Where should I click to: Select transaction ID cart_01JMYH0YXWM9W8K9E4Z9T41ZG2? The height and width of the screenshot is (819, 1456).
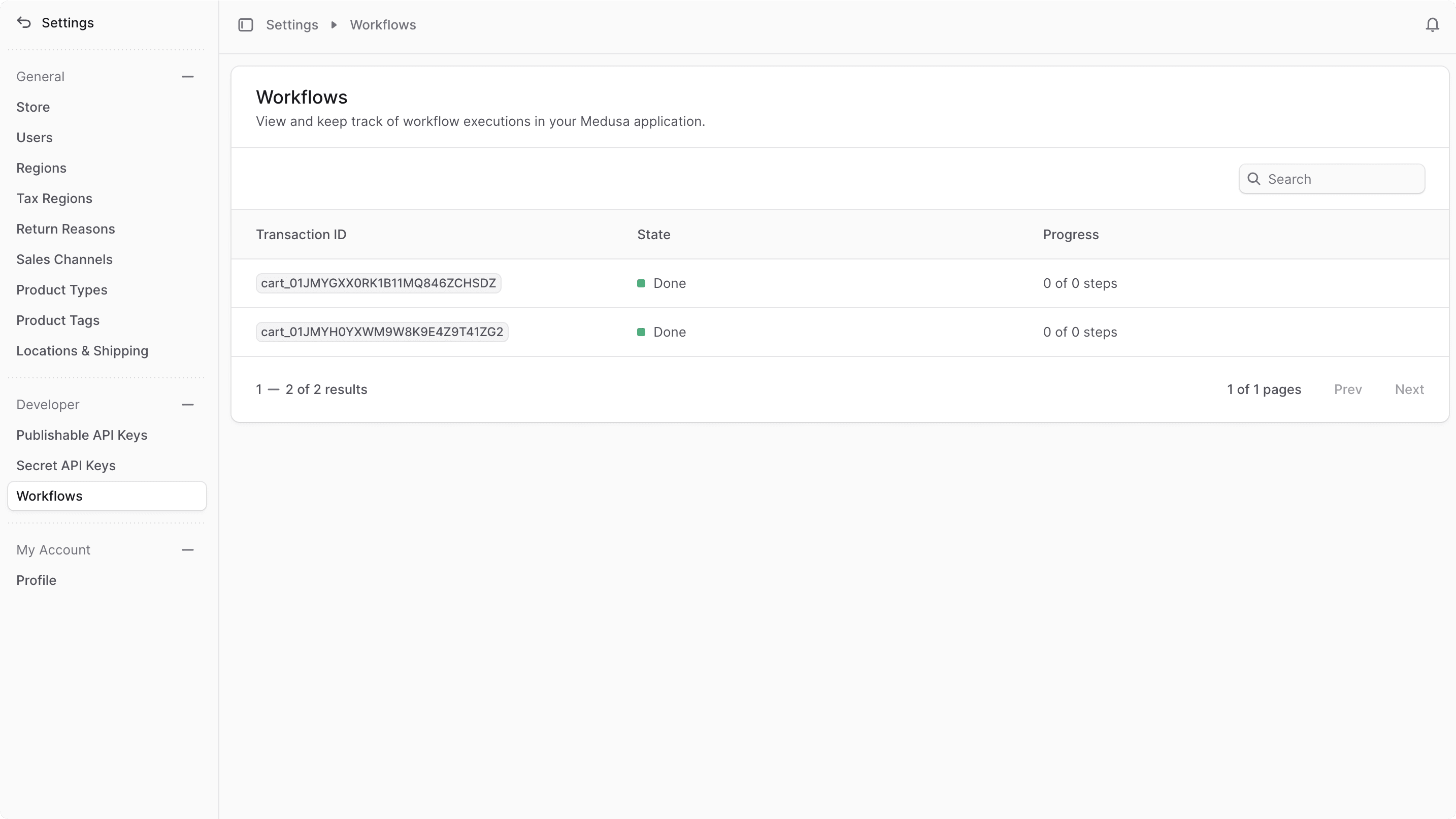point(382,332)
